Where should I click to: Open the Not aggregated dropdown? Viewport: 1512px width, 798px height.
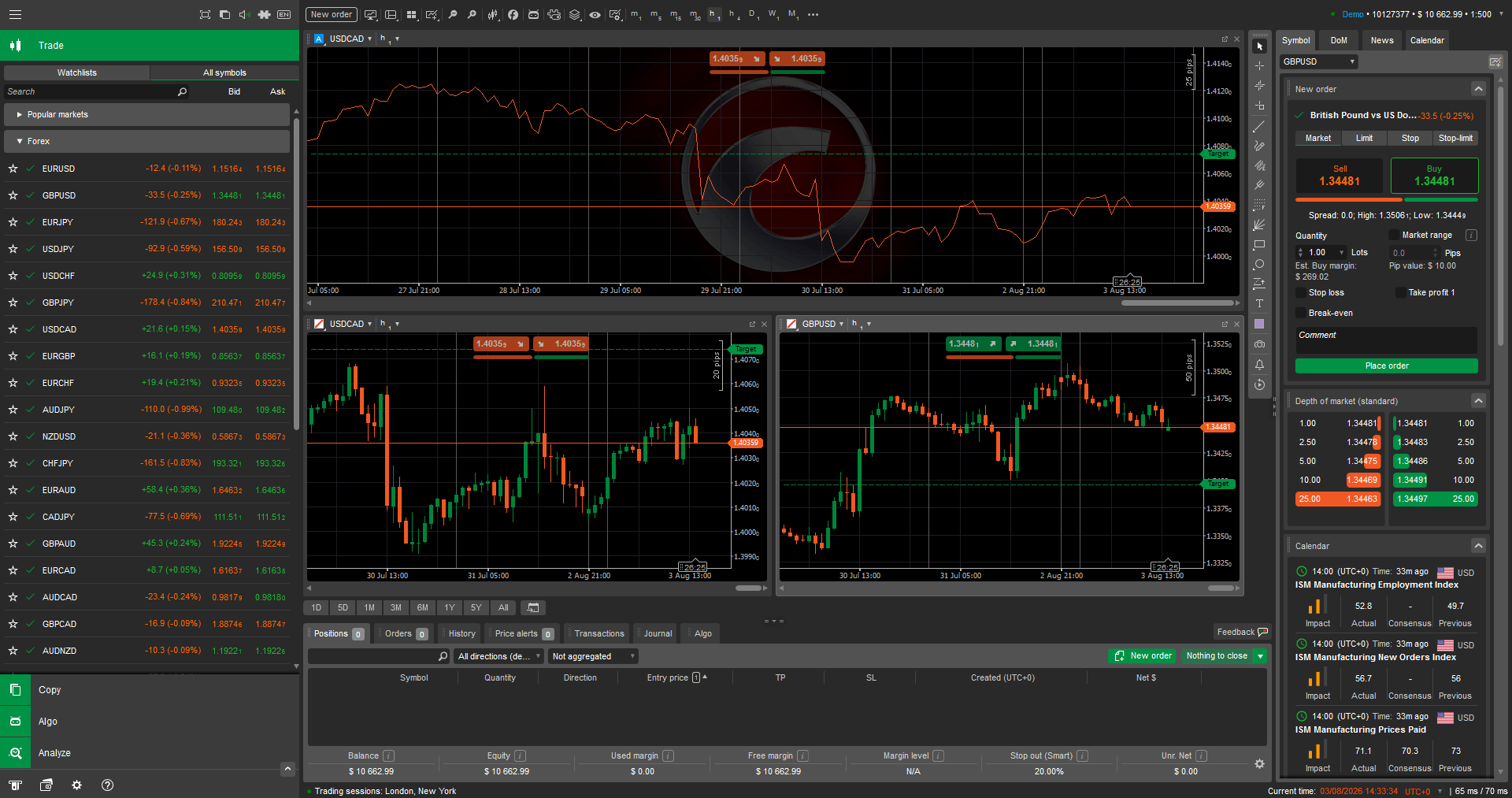click(x=593, y=656)
